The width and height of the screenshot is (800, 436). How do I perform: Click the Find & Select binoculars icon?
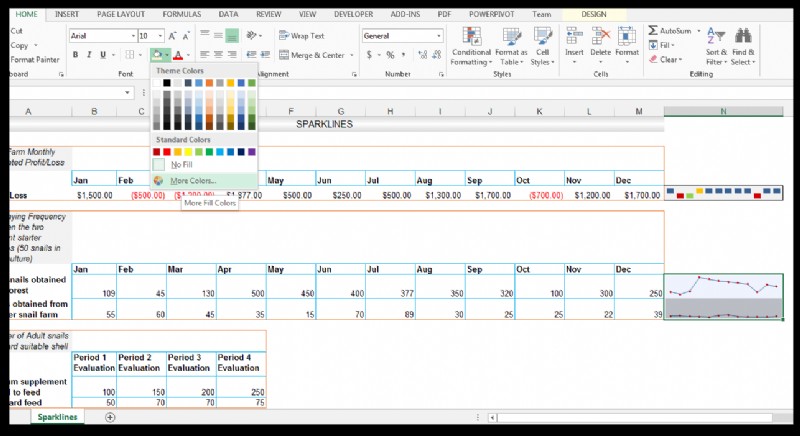coord(743,35)
